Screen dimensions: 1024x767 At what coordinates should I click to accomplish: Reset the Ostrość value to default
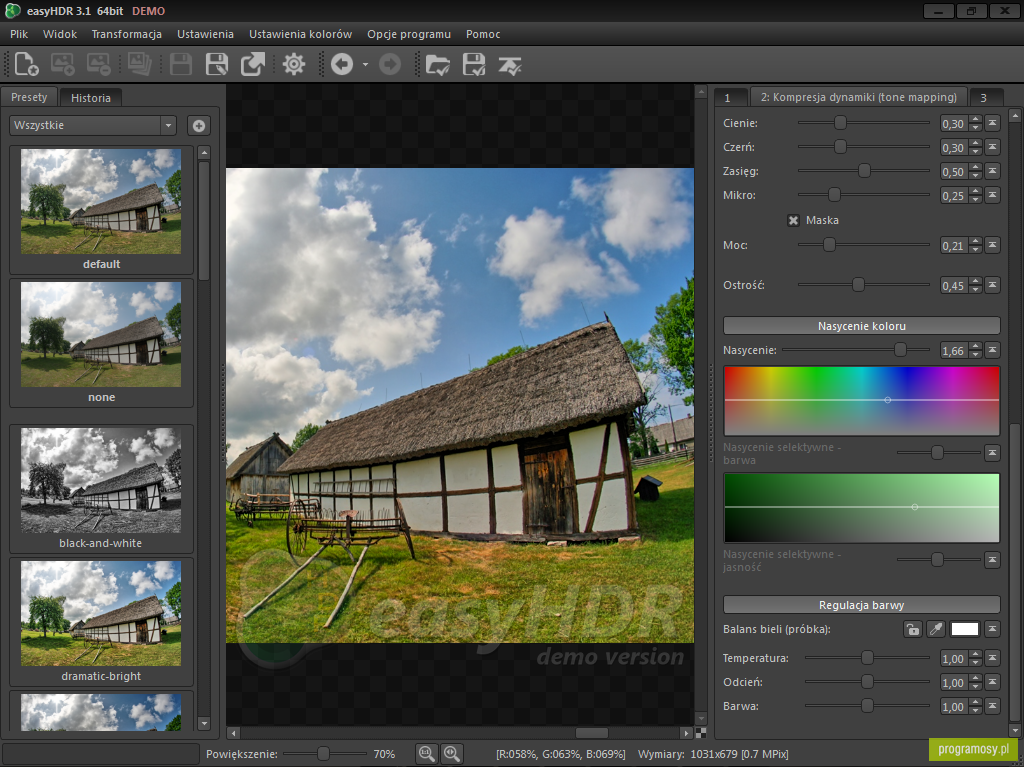coord(992,285)
